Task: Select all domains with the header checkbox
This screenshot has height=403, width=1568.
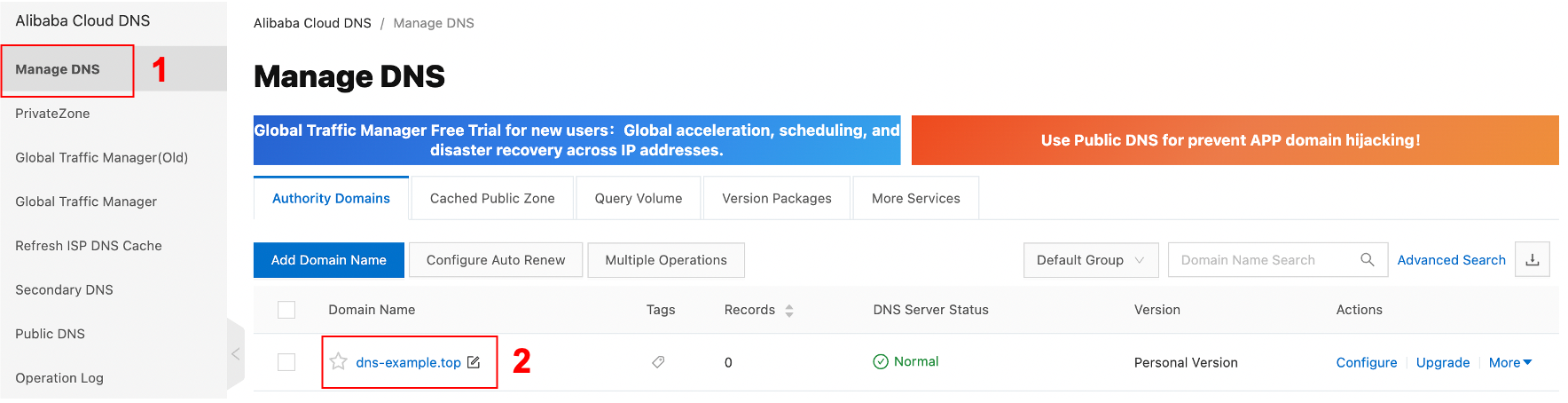Action: pos(286,310)
